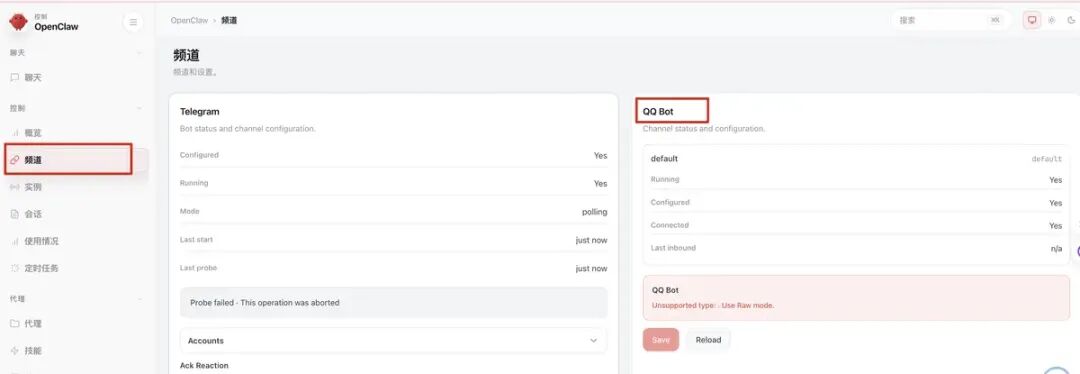Expand the Accounts dropdown in Telegram card

(x=393, y=340)
